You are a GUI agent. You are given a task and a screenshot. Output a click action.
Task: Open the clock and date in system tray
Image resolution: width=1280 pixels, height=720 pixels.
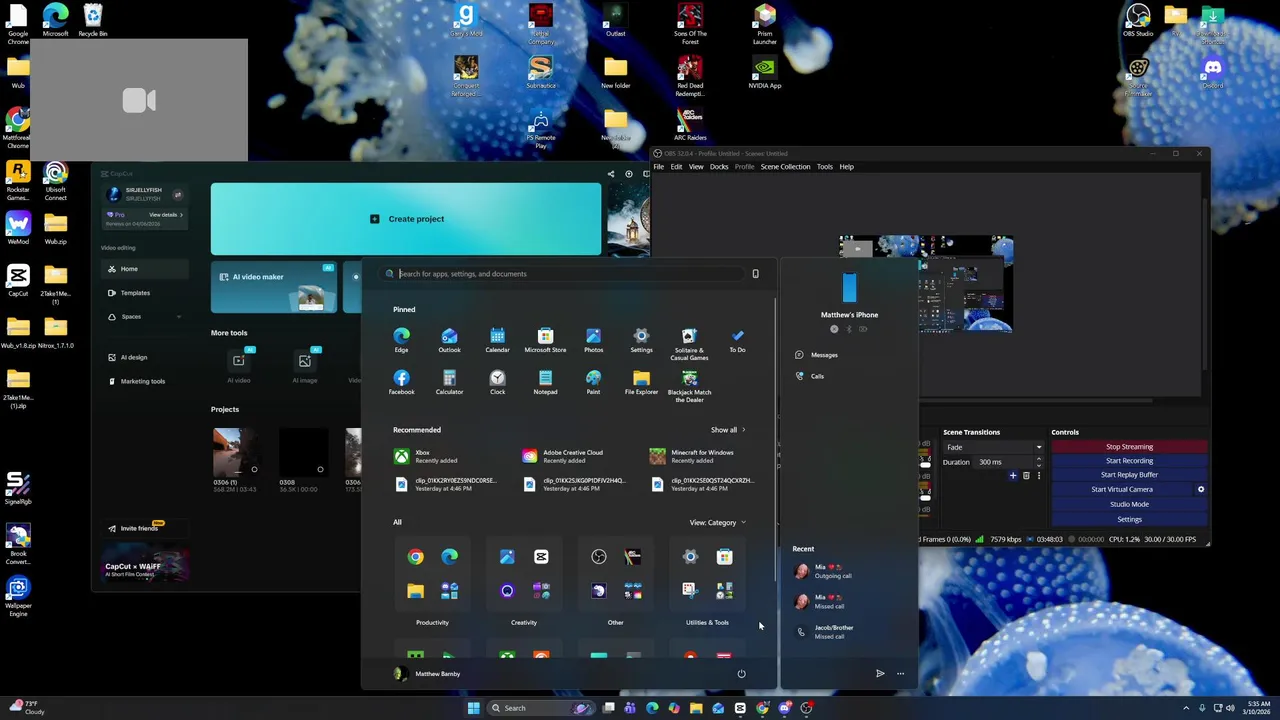pyautogui.click(x=1254, y=708)
